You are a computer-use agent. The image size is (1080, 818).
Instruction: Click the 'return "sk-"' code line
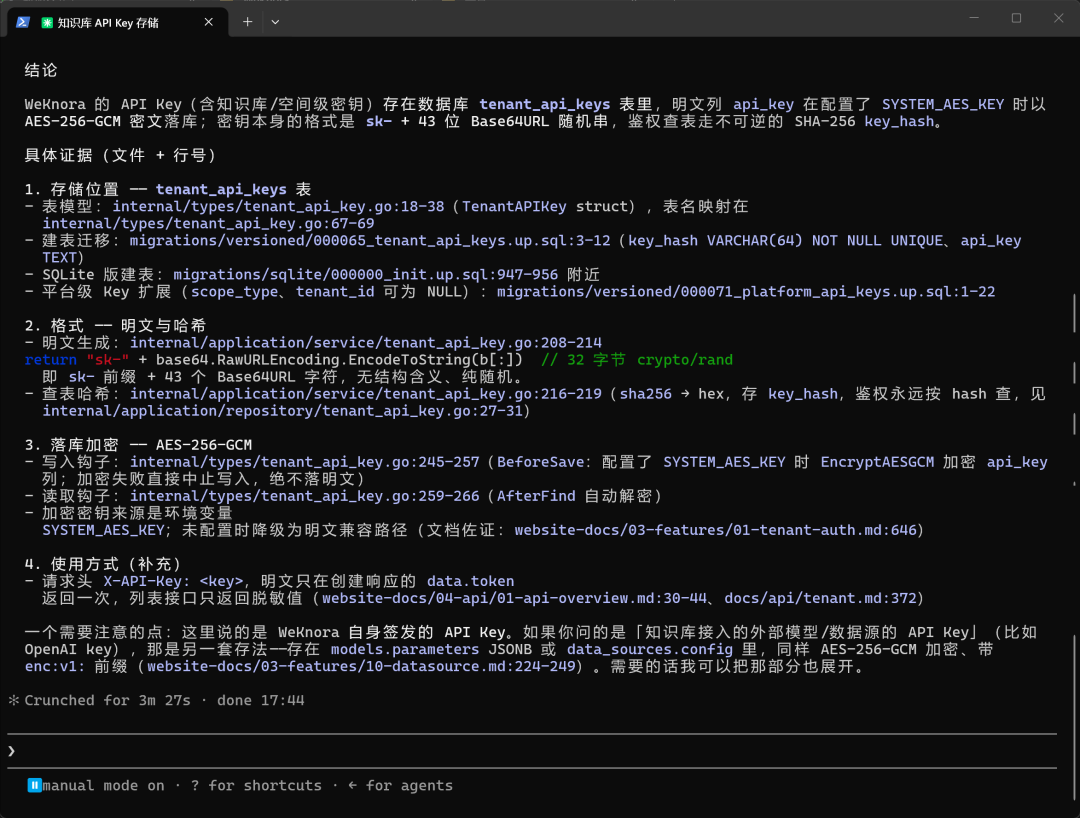click(x=273, y=360)
